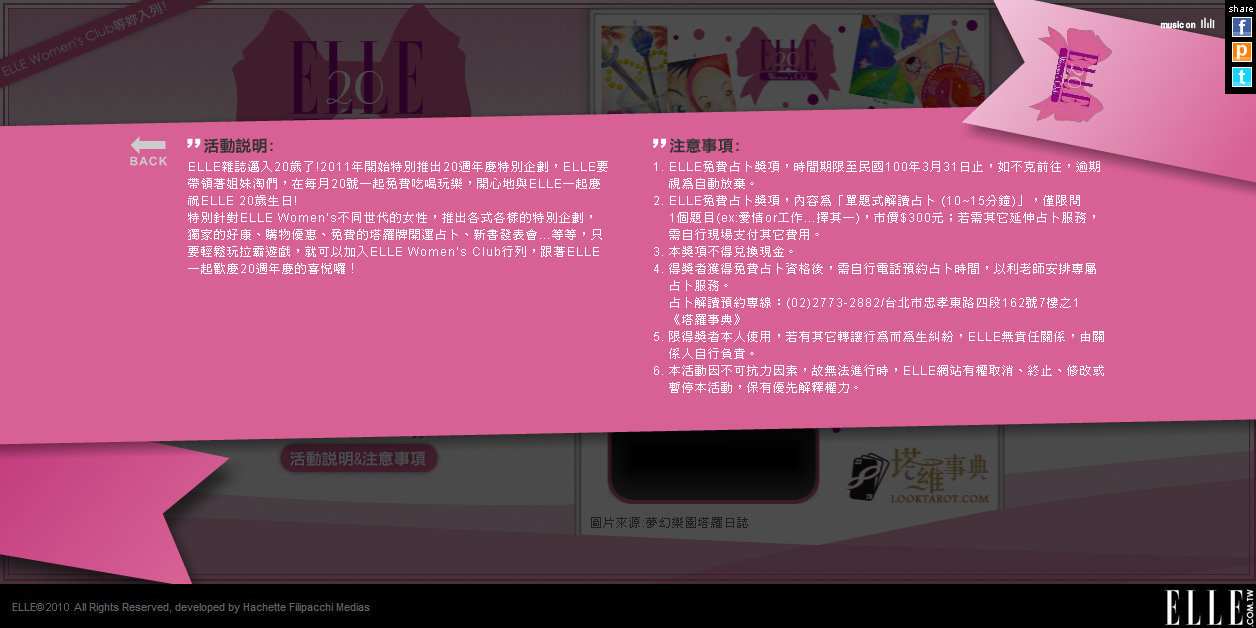The image size is (1256, 628).
Task: Click the BACK arrow icon
Action: [148, 151]
